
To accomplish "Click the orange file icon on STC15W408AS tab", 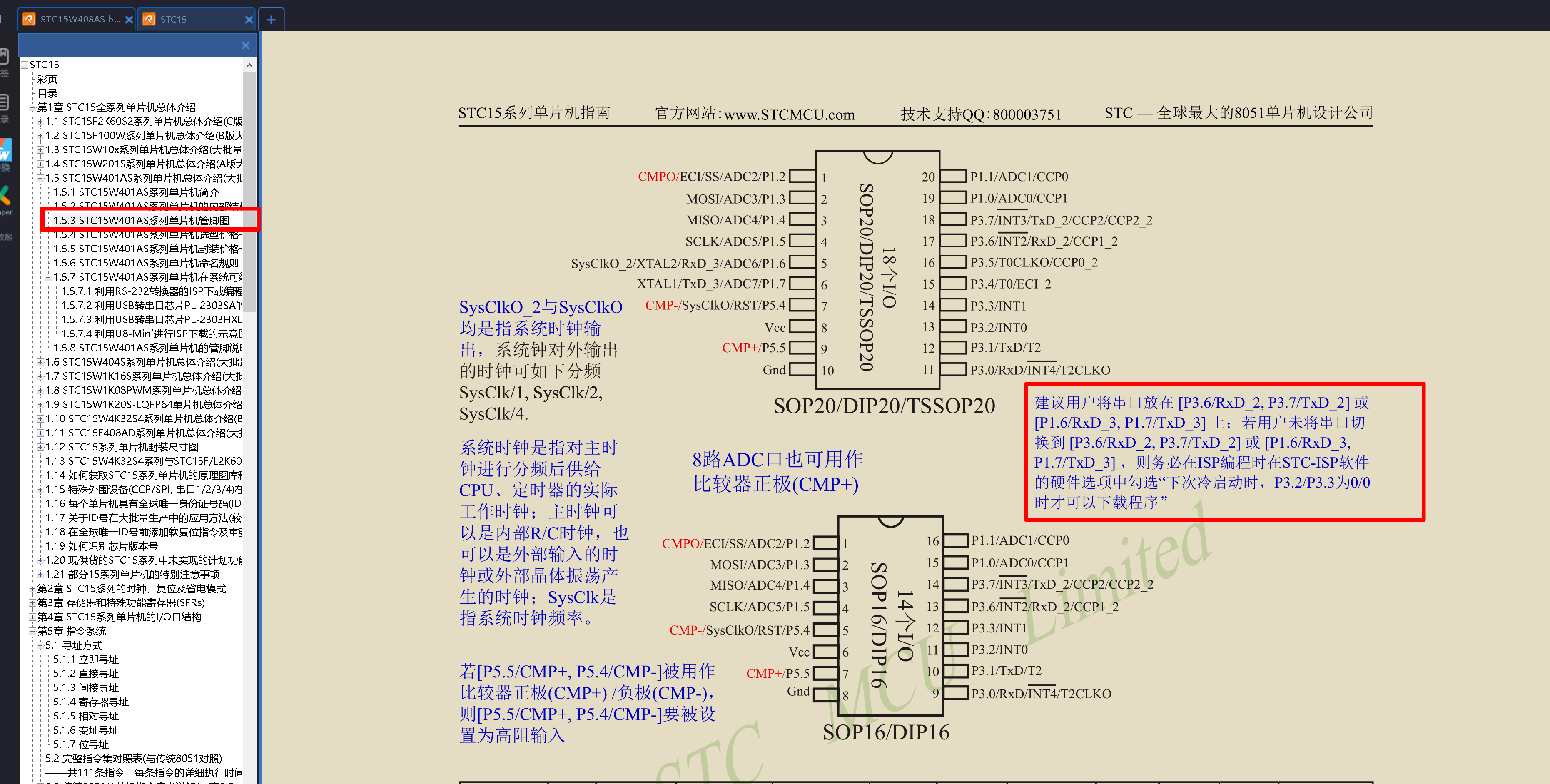I will click(28, 19).
